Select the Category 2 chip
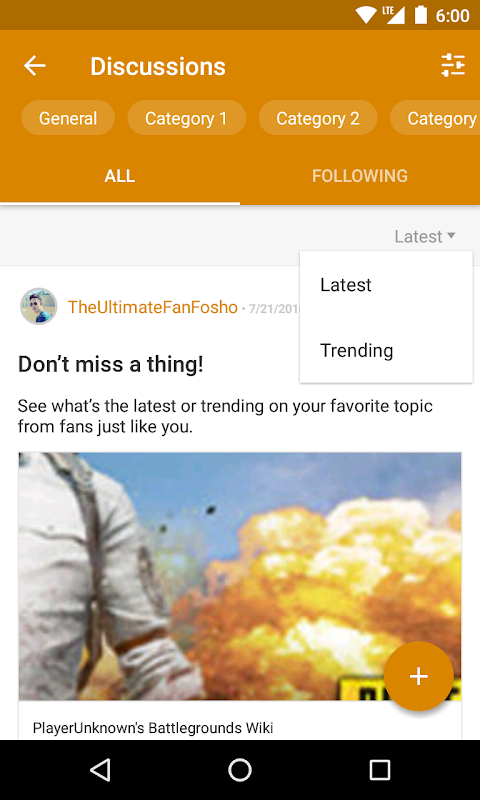Image resolution: width=480 pixels, height=800 pixels. [318, 118]
